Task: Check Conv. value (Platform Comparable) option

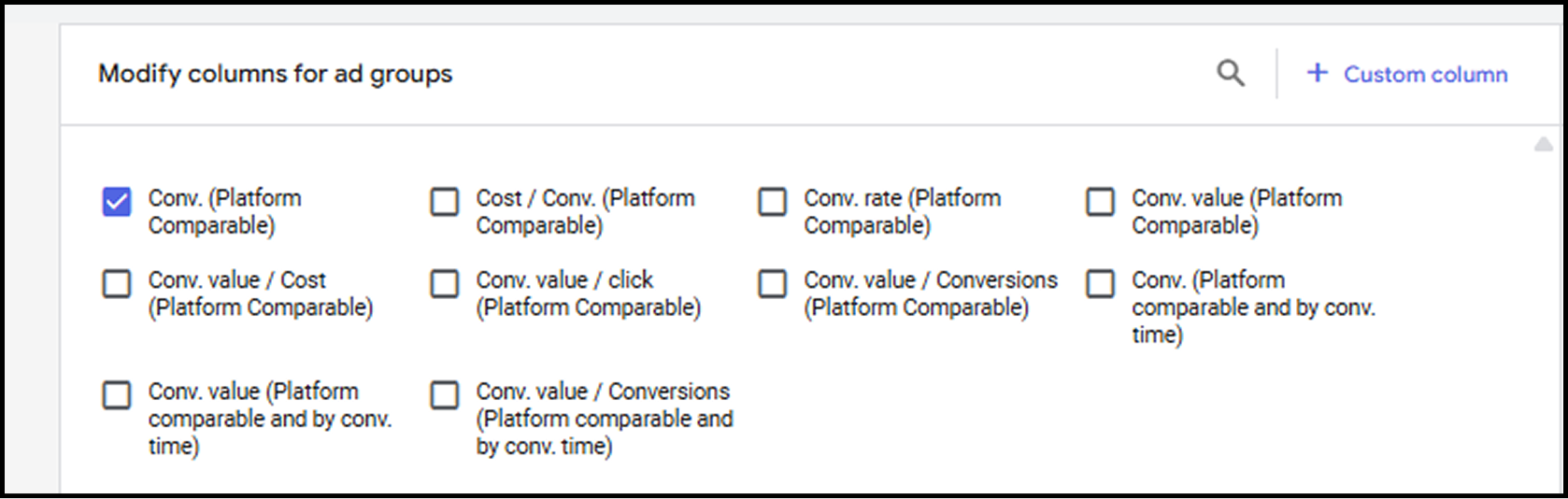Action: (1101, 202)
